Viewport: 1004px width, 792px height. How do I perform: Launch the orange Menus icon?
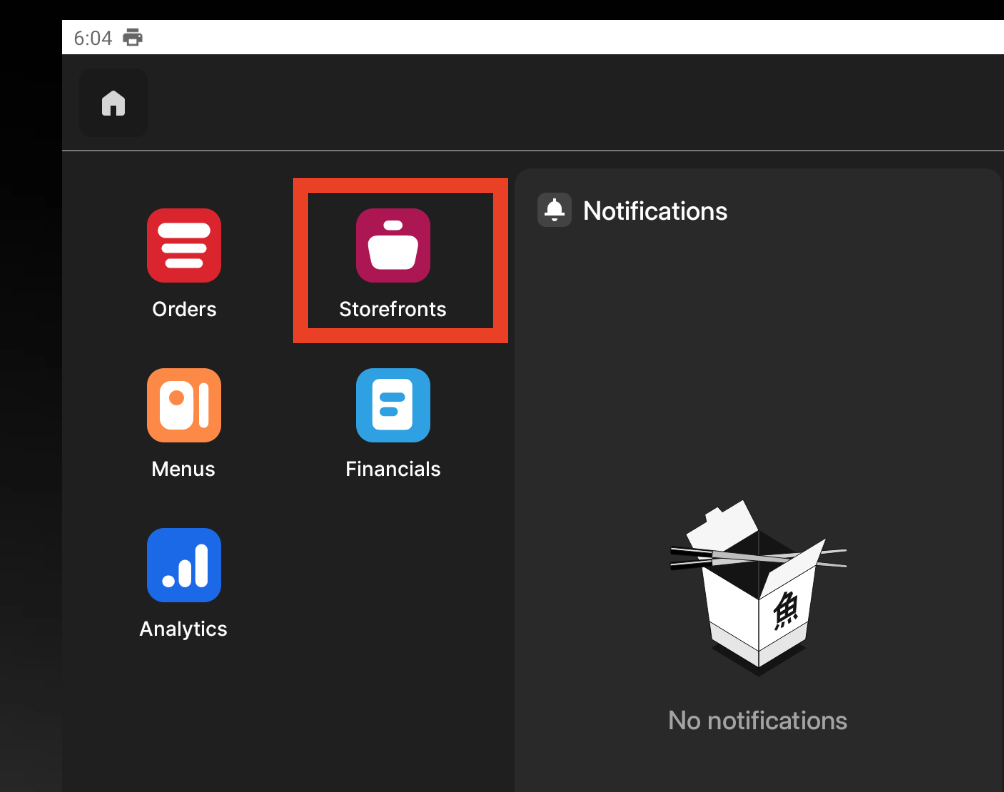tap(184, 405)
